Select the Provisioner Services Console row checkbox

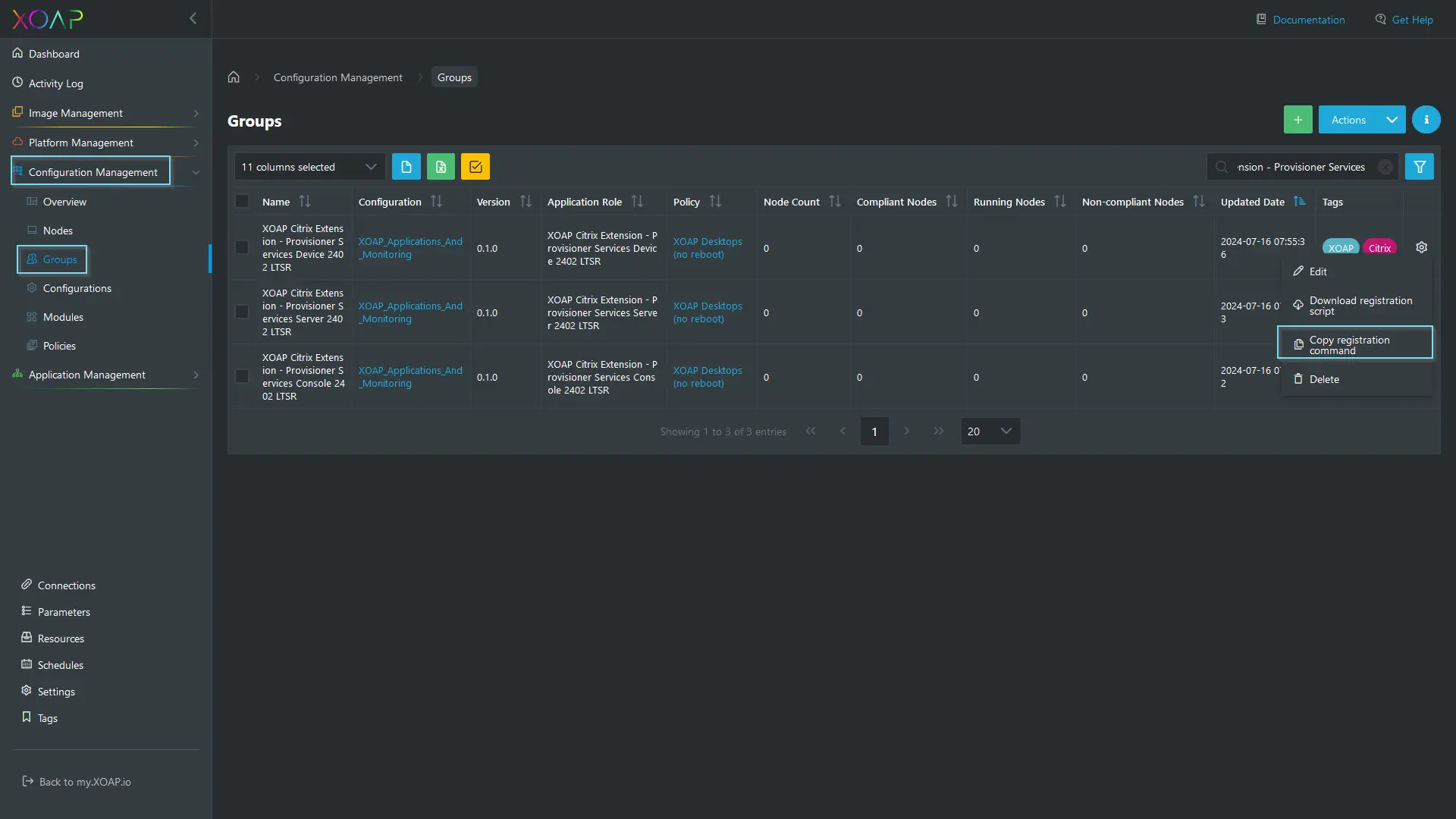tap(242, 376)
